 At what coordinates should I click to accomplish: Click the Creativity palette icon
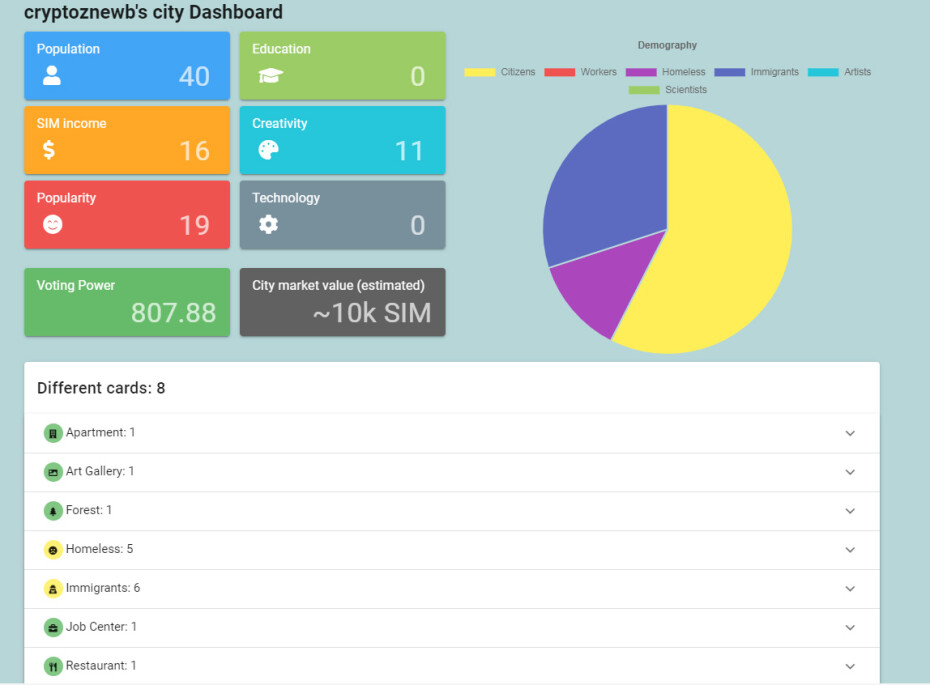[x=268, y=150]
